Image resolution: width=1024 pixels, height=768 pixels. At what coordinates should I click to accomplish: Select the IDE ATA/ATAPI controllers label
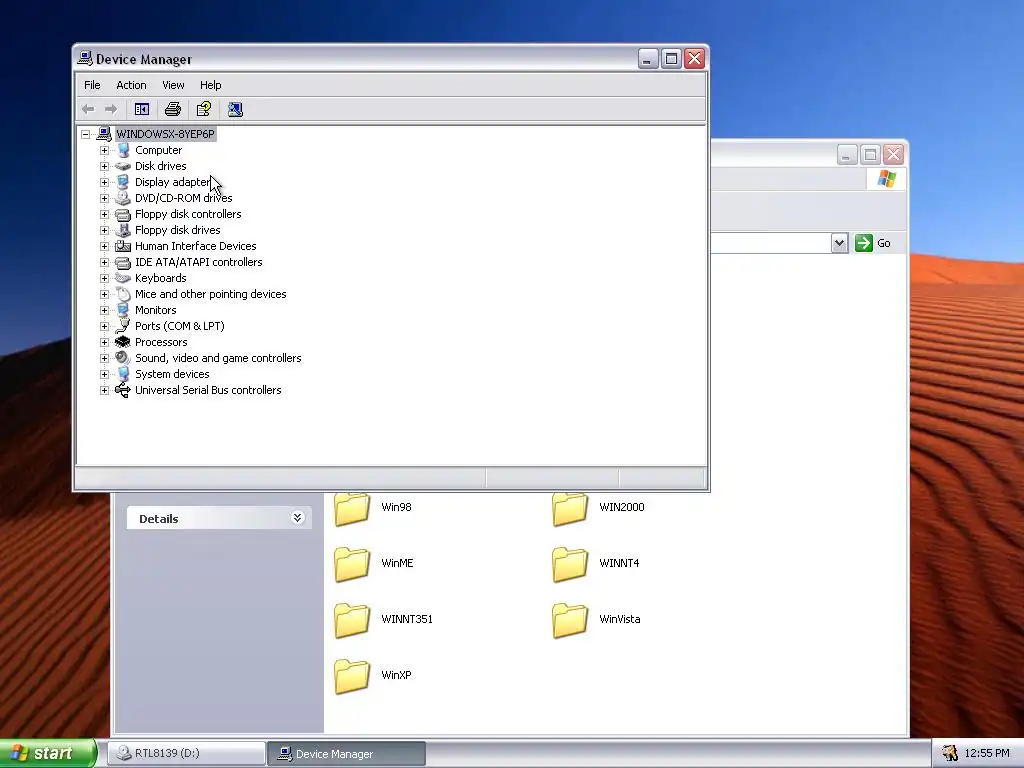[x=199, y=262]
